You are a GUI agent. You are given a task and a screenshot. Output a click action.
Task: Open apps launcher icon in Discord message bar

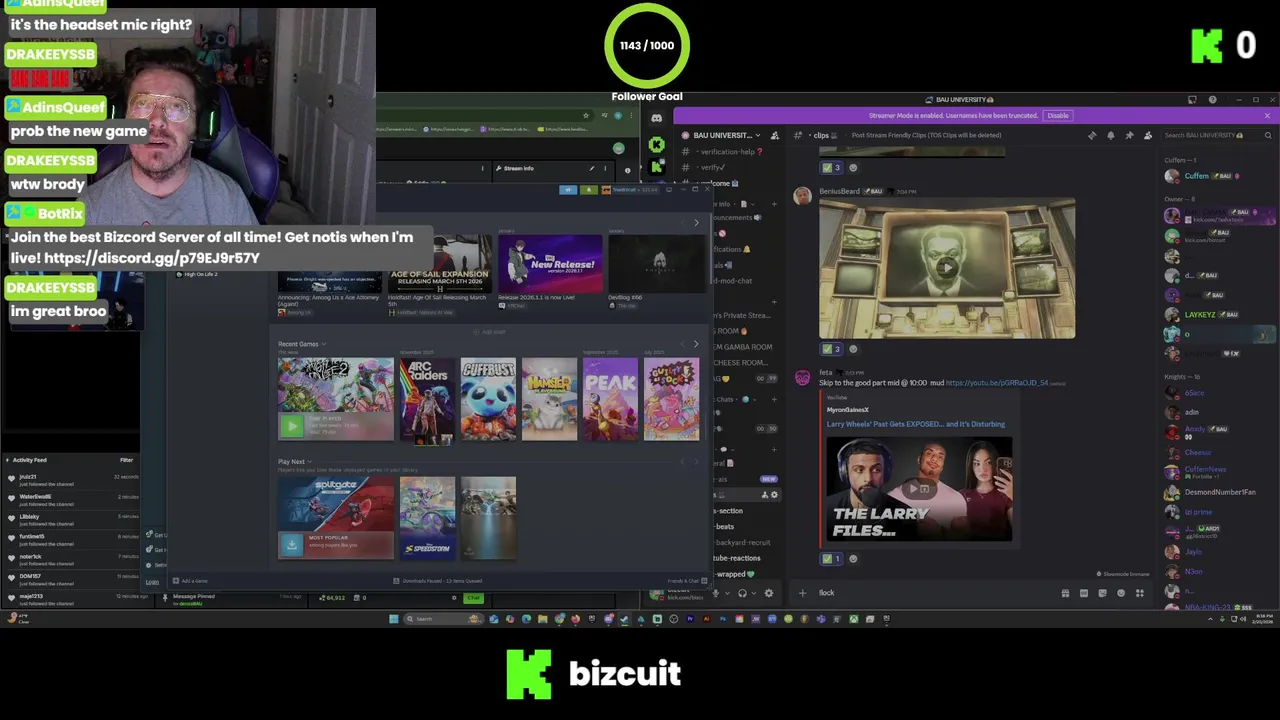[x=1139, y=593]
